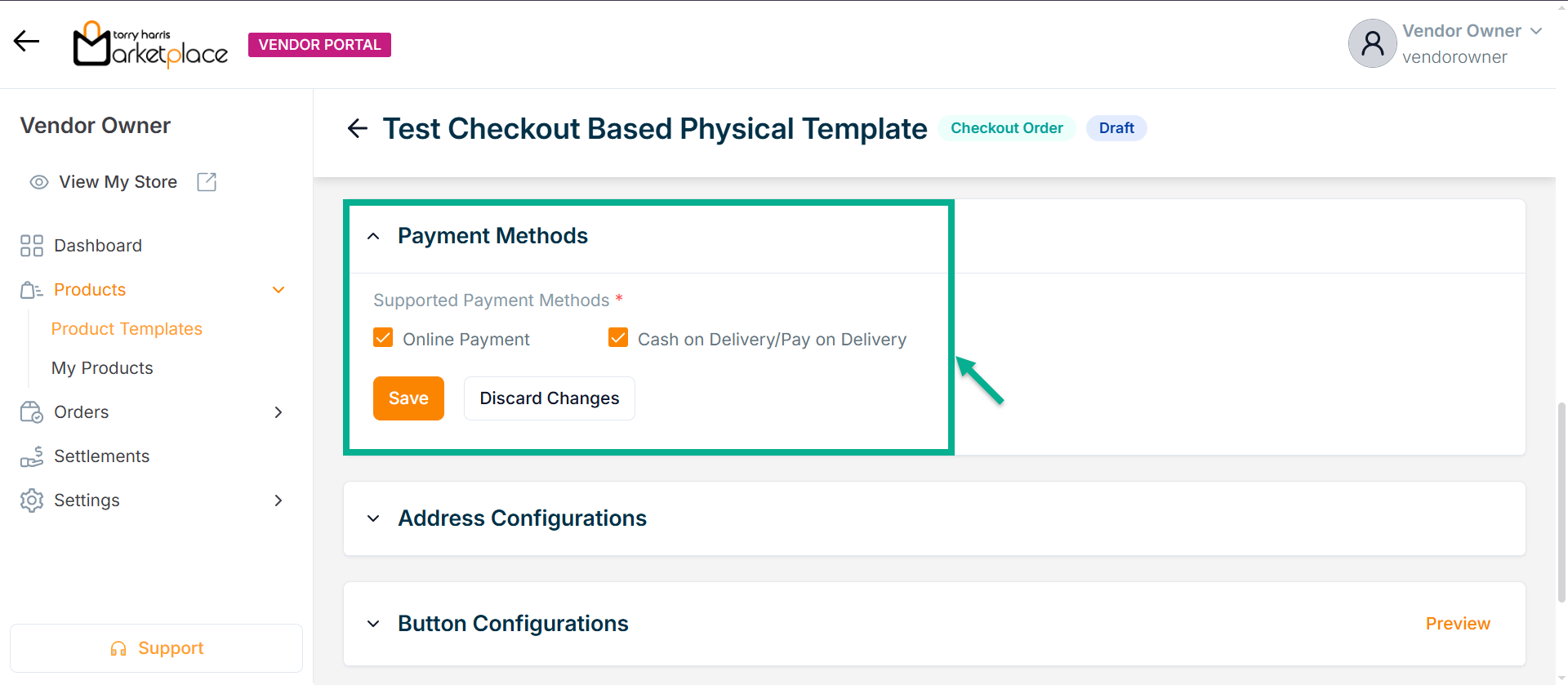Click the Settlements hand-coin icon

click(32, 456)
